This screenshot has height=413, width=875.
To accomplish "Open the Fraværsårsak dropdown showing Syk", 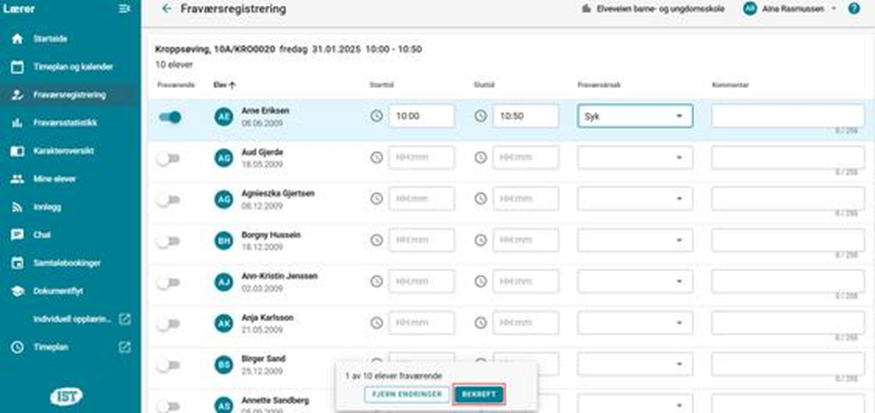I will (x=635, y=116).
